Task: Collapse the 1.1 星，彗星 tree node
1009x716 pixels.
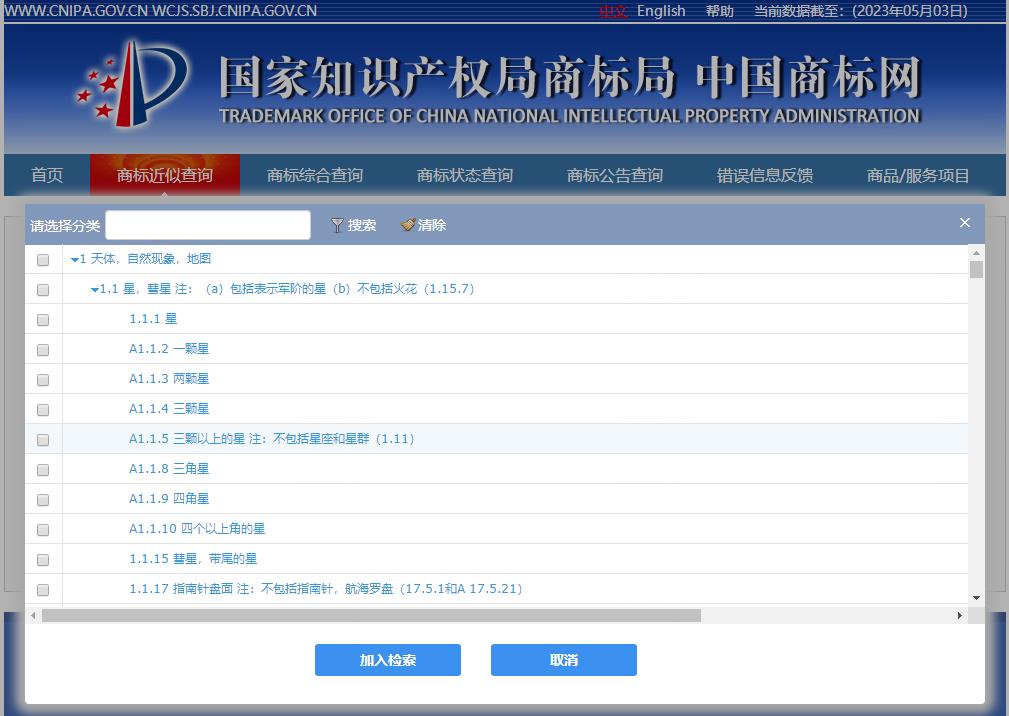Action: pyautogui.click(x=95, y=290)
